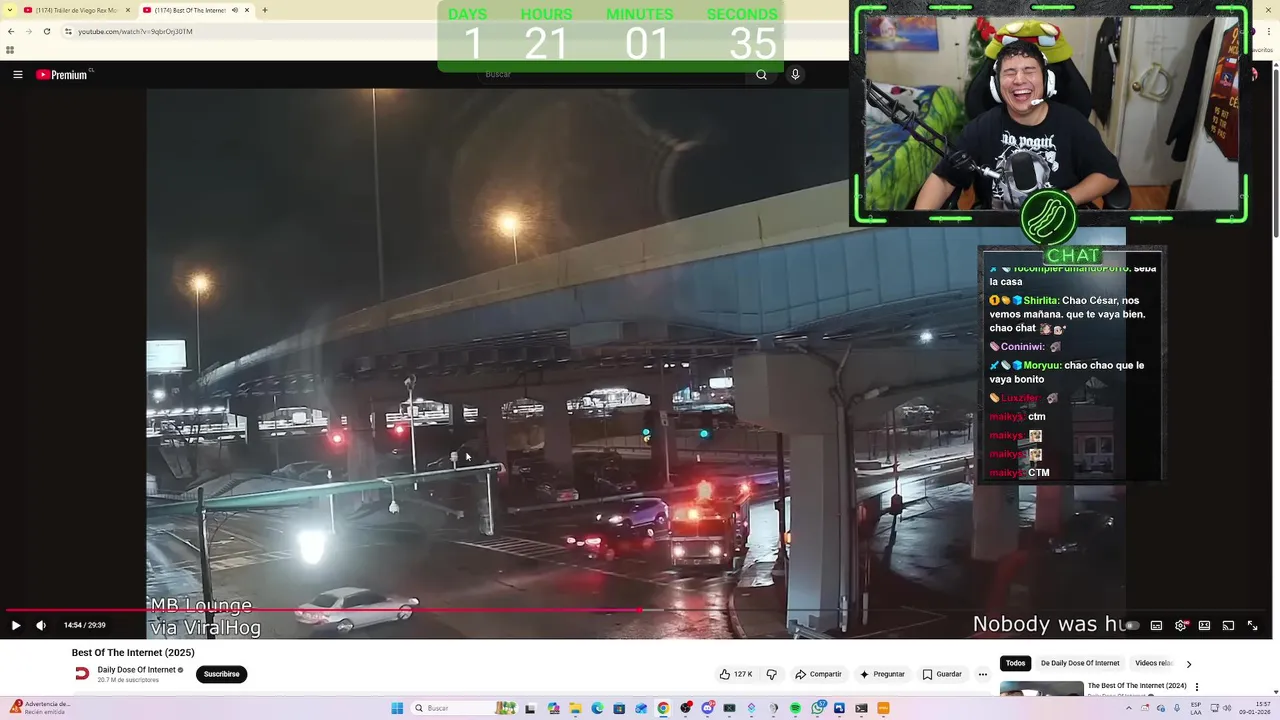
Task: Go forward in the browser
Action: tap(28, 31)
